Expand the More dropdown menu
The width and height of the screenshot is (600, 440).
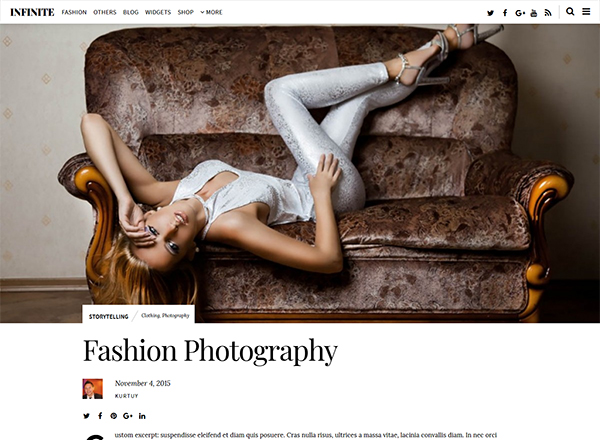pos(211,12)
